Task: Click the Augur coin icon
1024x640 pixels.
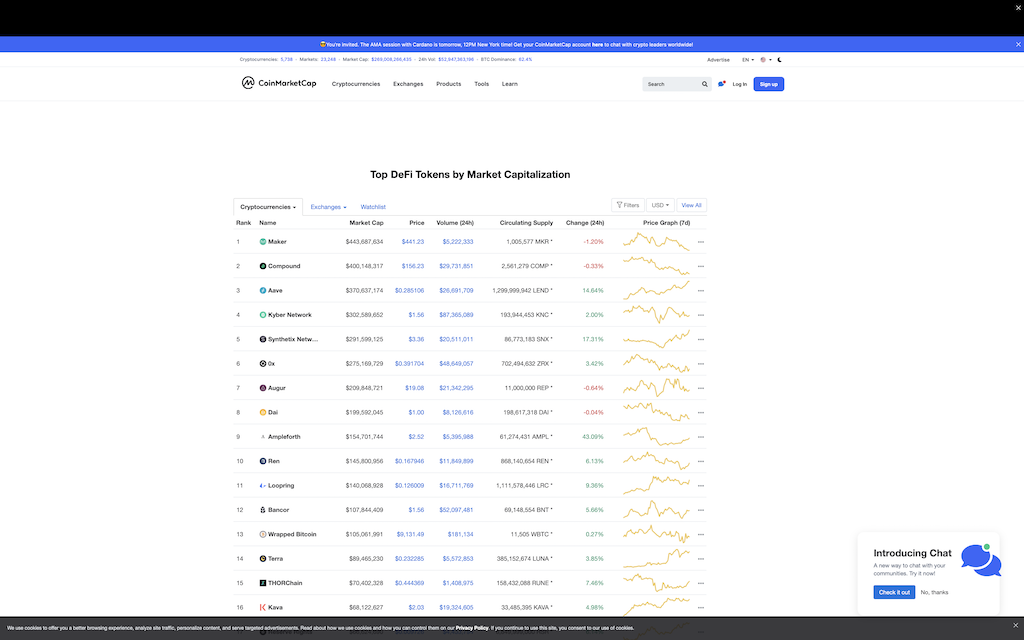Action: point(263,388)
